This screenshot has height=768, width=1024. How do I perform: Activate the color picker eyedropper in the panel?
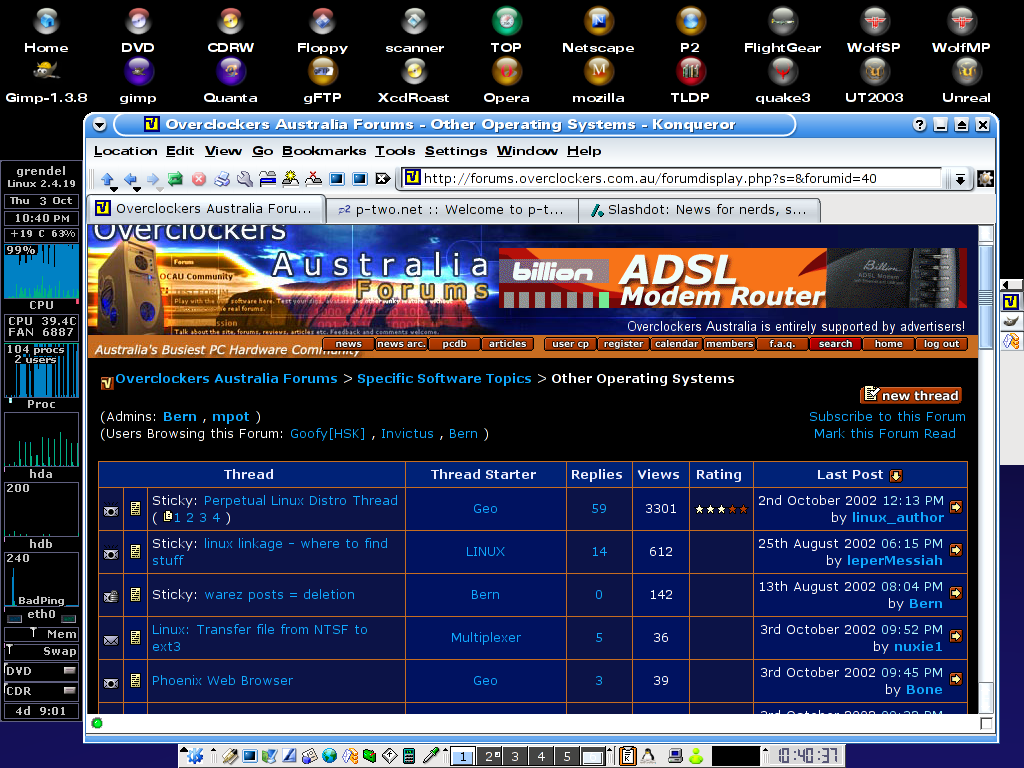430,756
